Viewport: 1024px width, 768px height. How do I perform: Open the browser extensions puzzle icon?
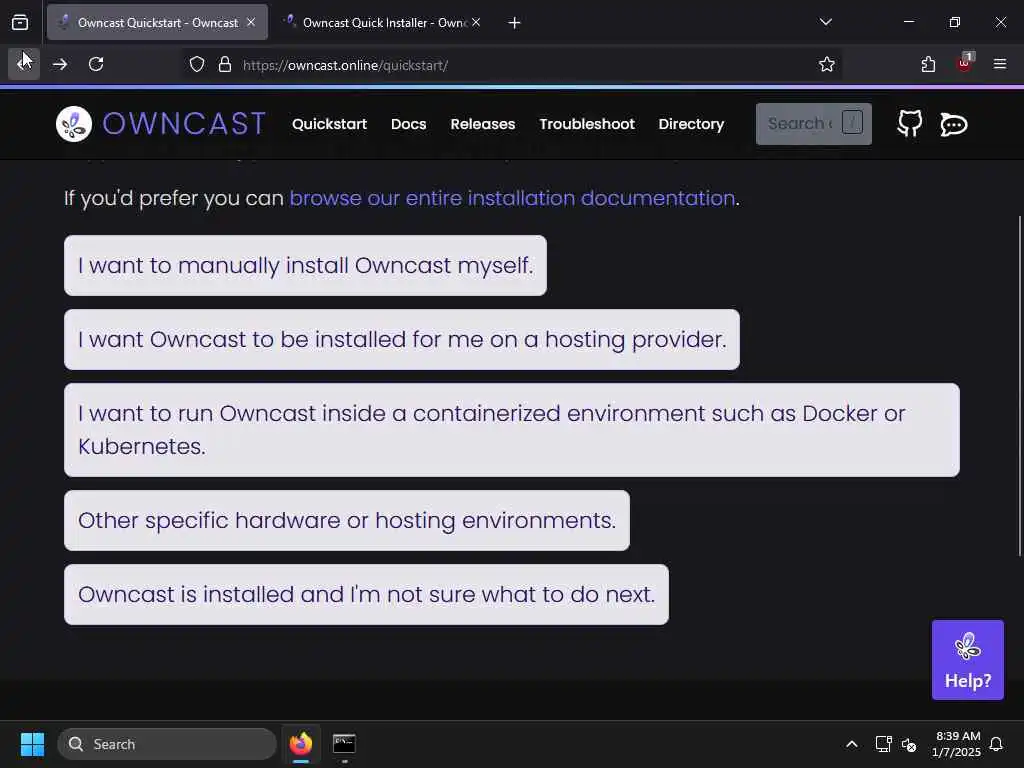pos(928,64)
